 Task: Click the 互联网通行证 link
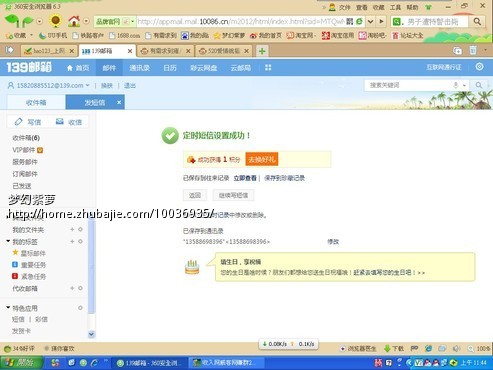point(444,67)
